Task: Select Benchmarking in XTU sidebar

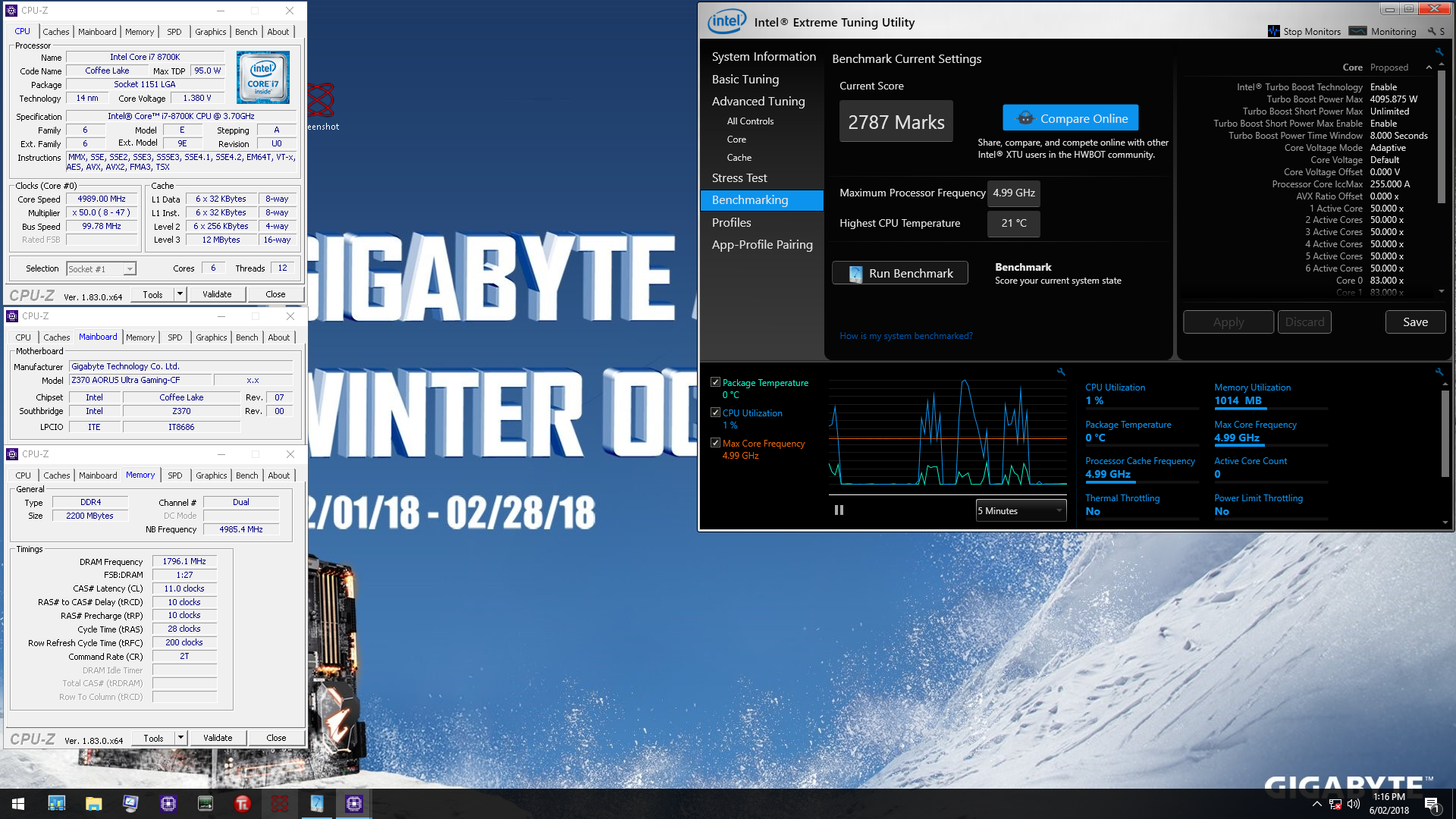Action: [762, 200]
